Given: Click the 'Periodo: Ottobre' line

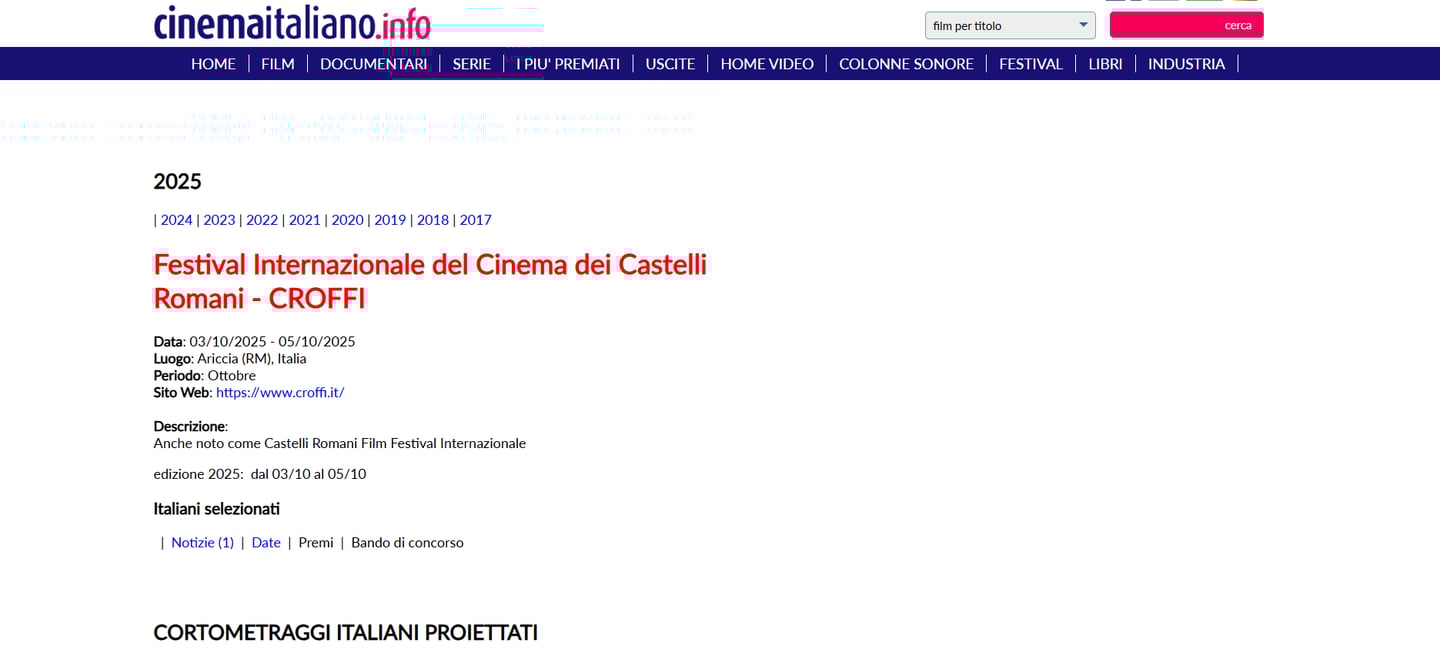Looking at the screenshot, I should coord(204,376).
